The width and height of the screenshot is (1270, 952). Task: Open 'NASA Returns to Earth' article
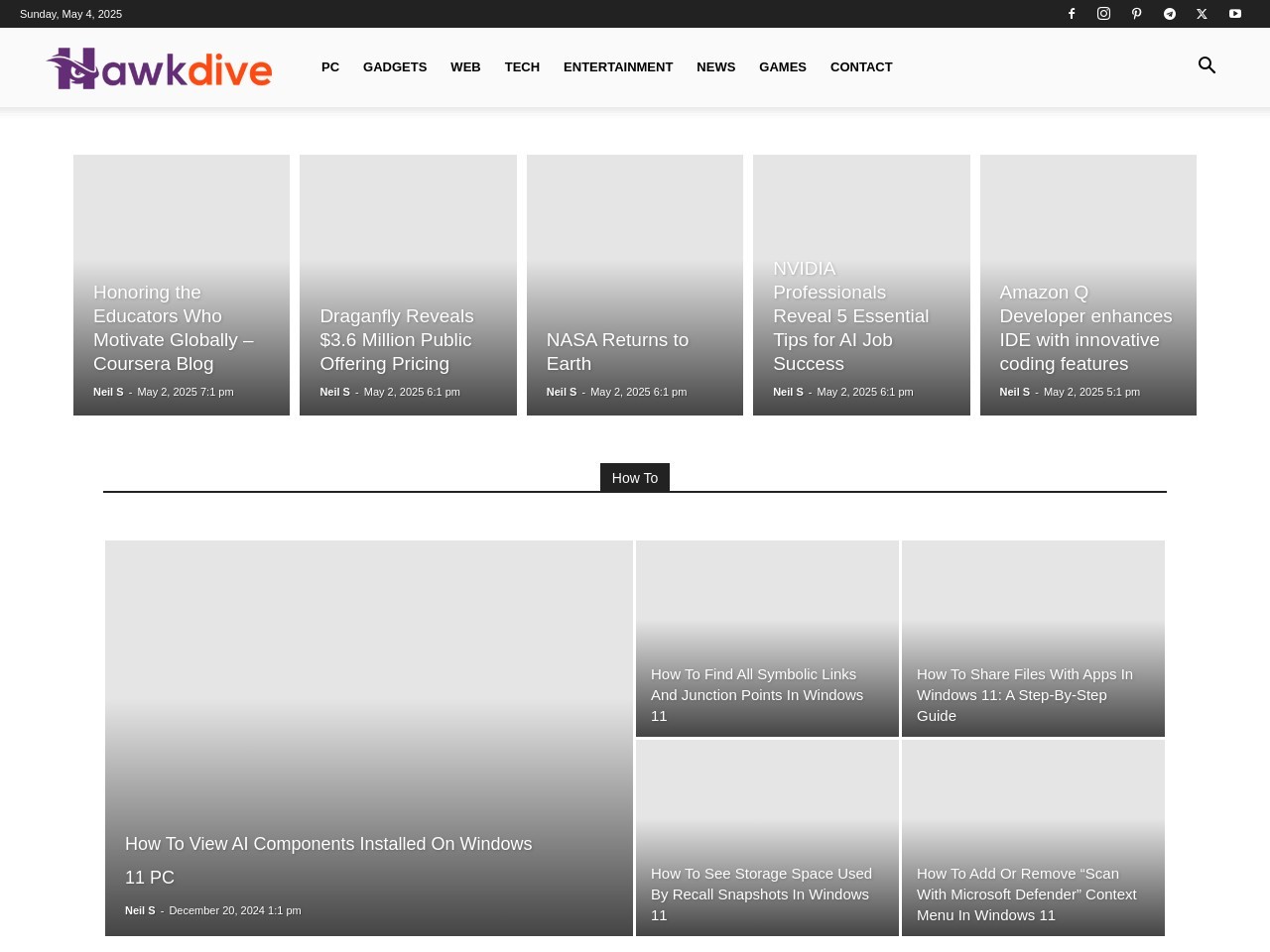coord(617,352)
